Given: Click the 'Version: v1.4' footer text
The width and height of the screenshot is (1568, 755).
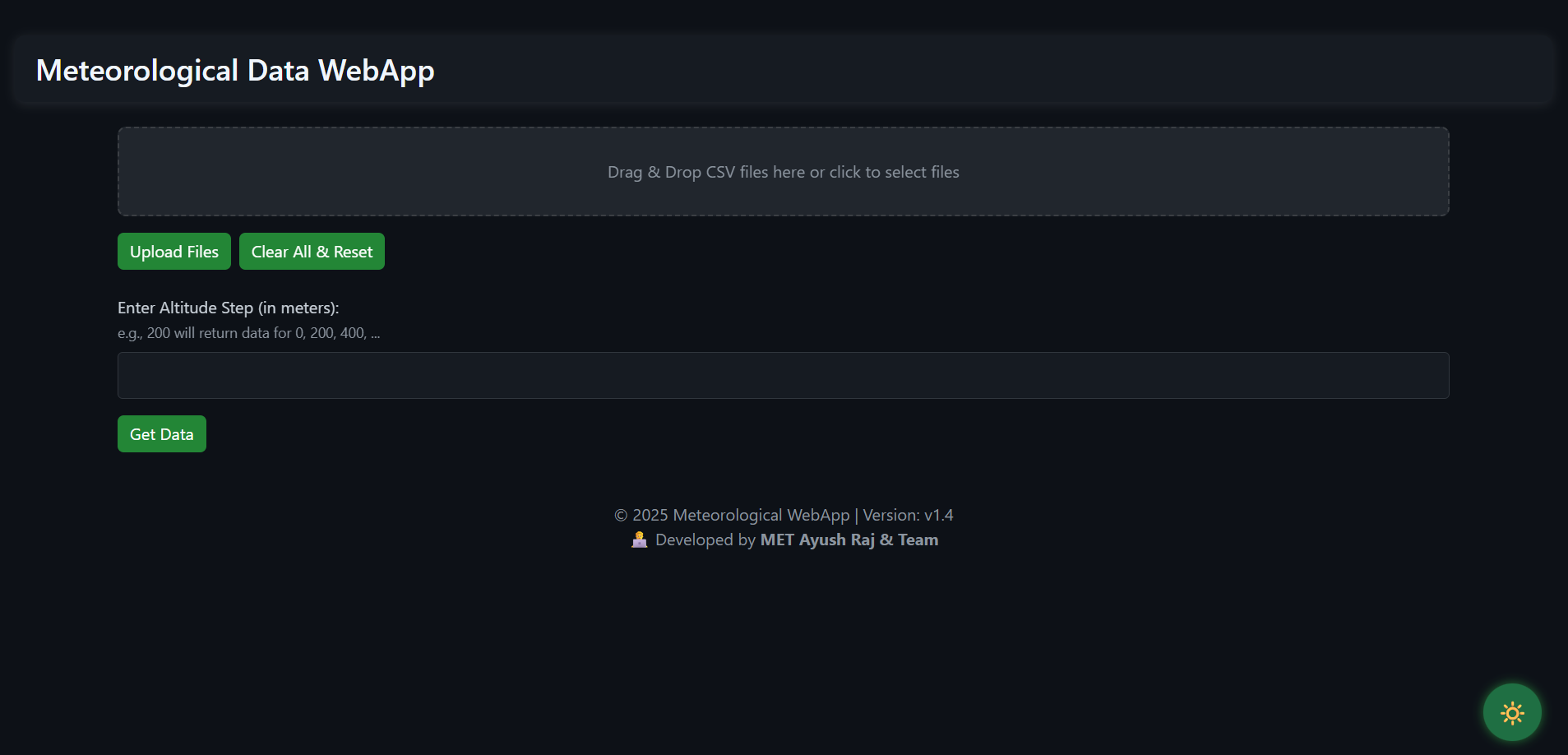Looking at the screenshot, I should pos(908,516).
